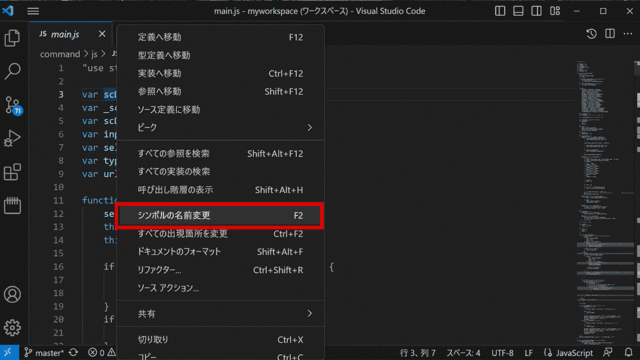640x360 pixels.
Task: Open the Explorer view in activity bar
Action: (12, 38)
